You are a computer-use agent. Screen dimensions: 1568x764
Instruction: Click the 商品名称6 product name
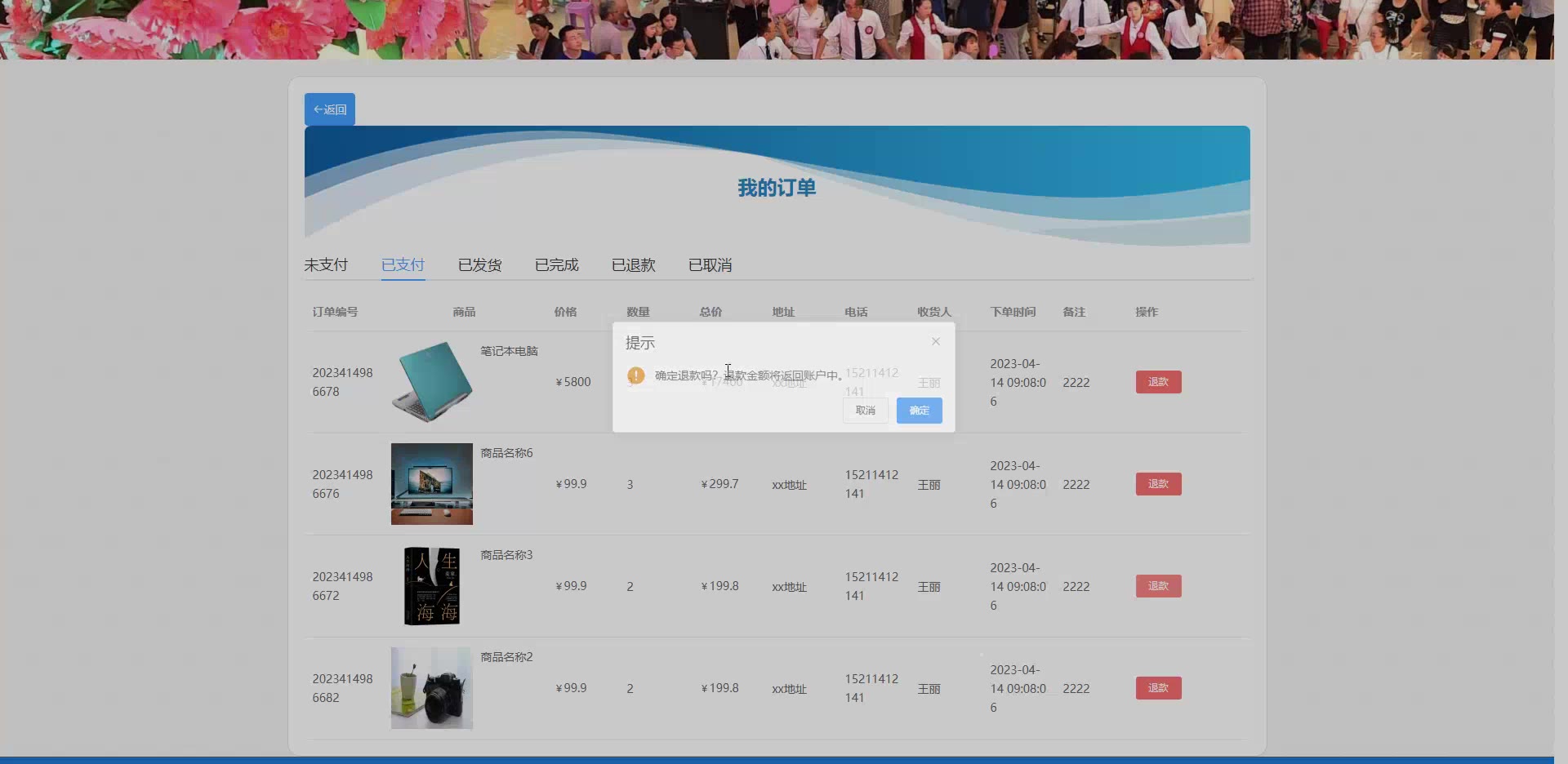[506, 453]
